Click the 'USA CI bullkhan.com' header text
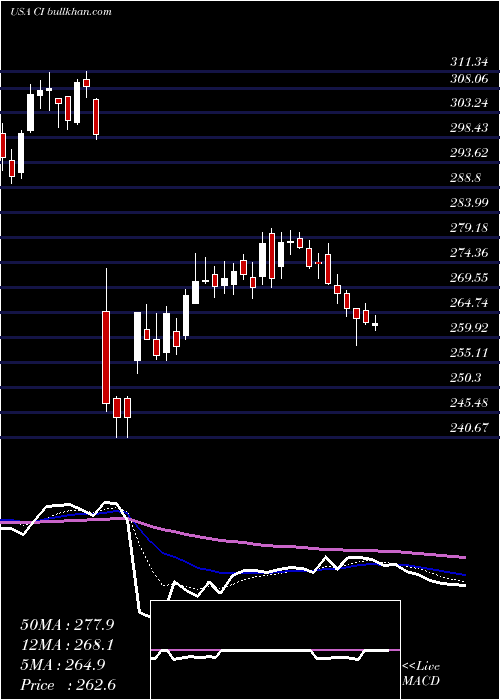The image size is (500, 700). click(x=61, y=12)
